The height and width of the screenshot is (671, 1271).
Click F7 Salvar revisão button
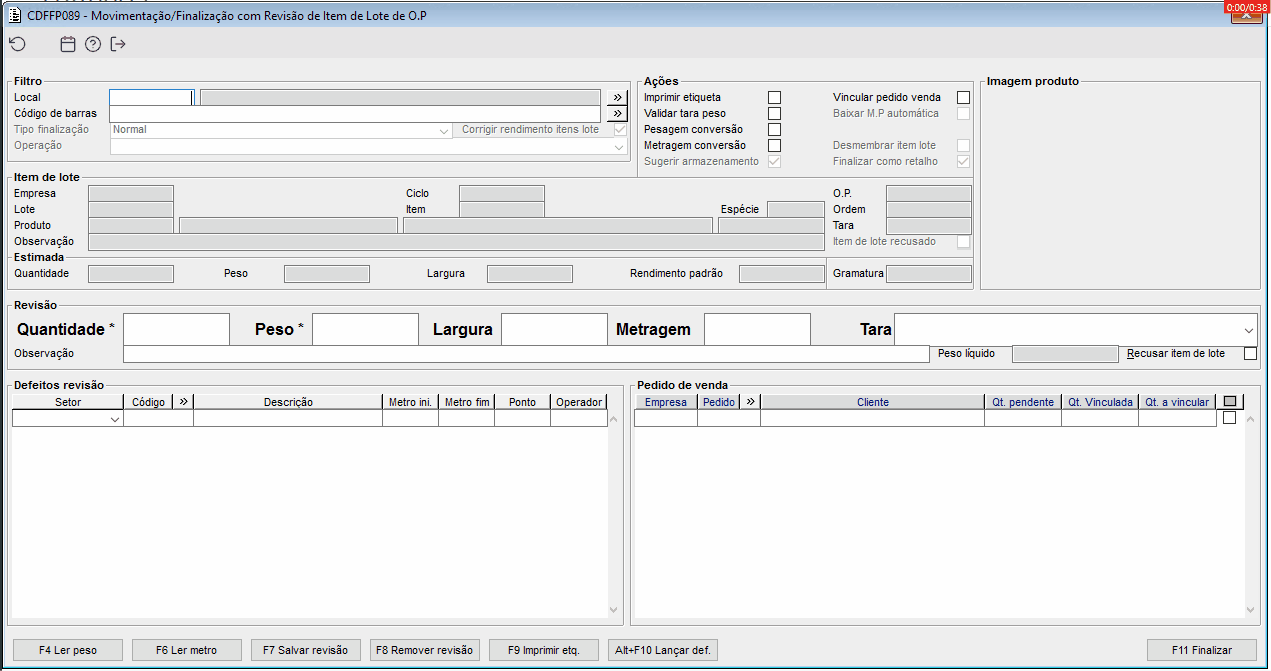coord(305,650)
